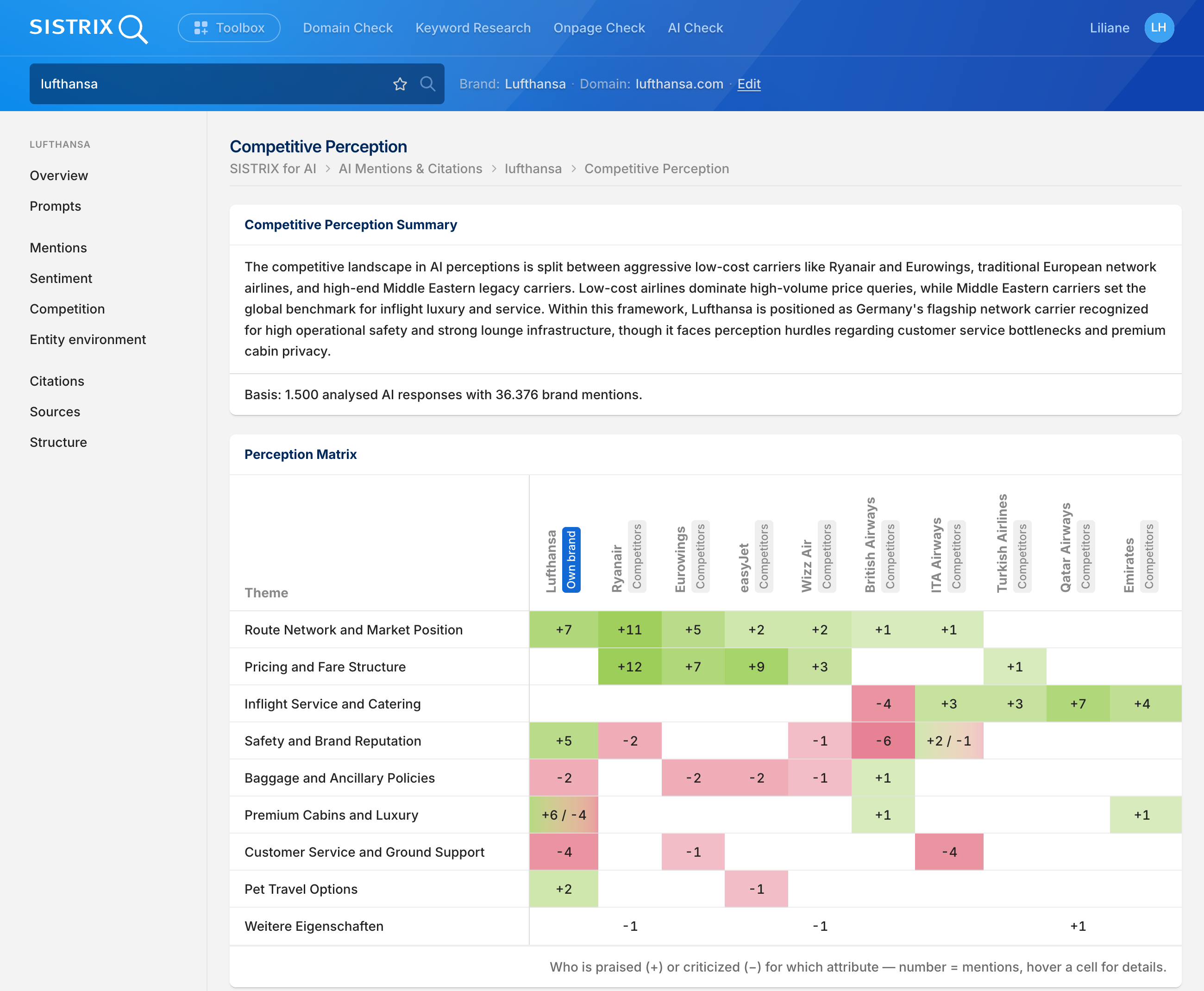Click the Basis analysed AI responses line

tap(443, 395)
